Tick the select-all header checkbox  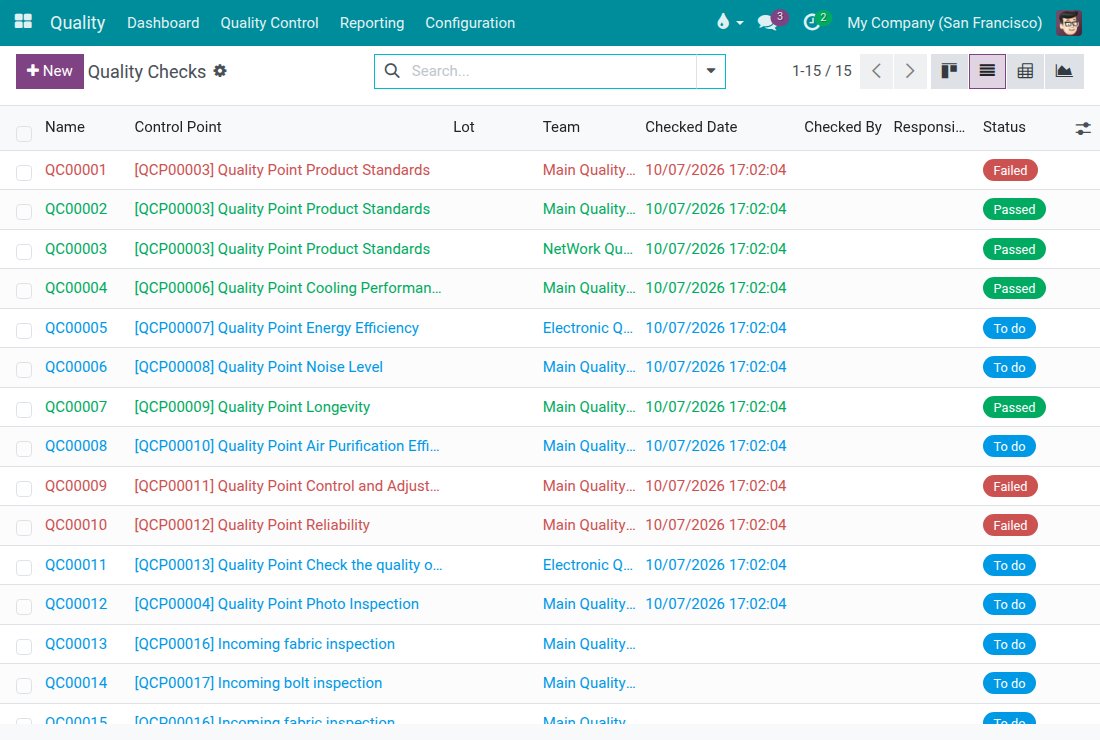(x=24, y=133)
